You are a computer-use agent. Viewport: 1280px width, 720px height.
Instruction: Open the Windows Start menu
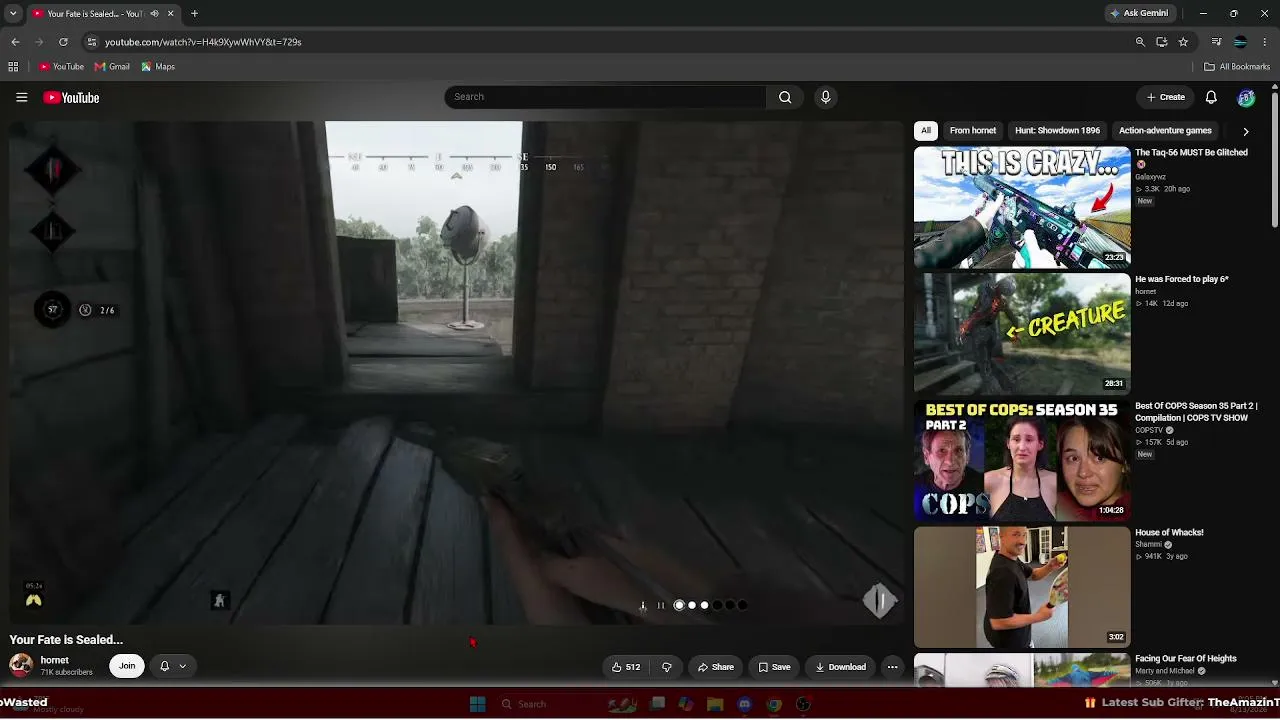coord(478,704)
